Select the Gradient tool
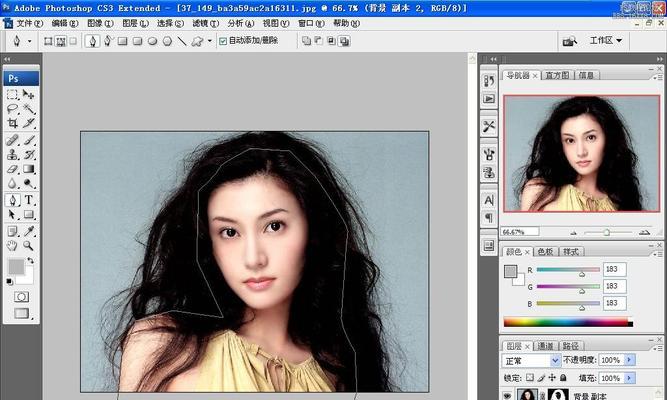The height and width of the screenshot is (400, 667). (29, 169)
